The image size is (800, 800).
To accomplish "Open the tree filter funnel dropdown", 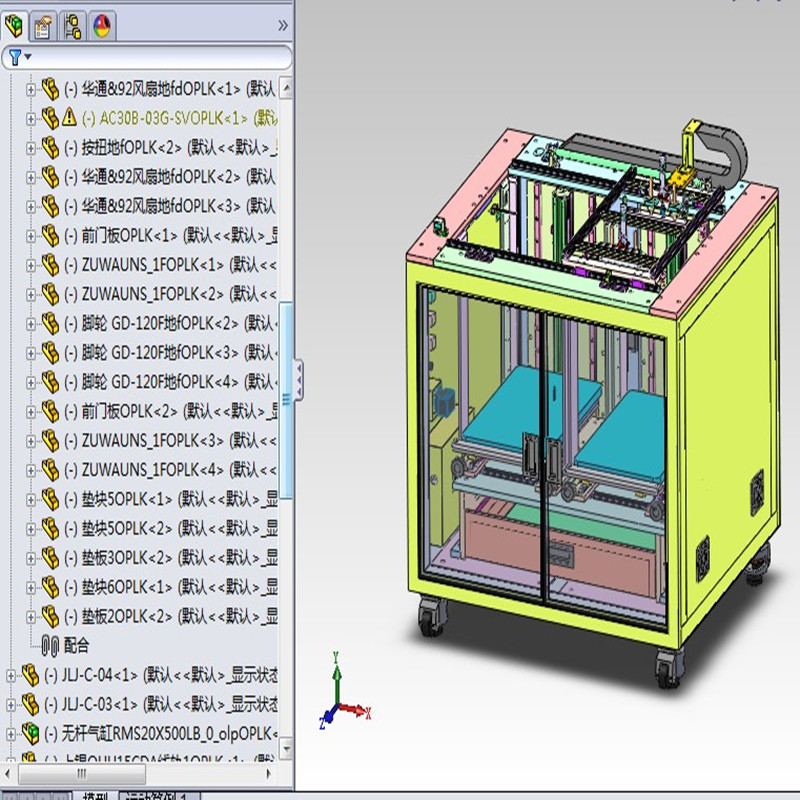I will pos(19,57).
